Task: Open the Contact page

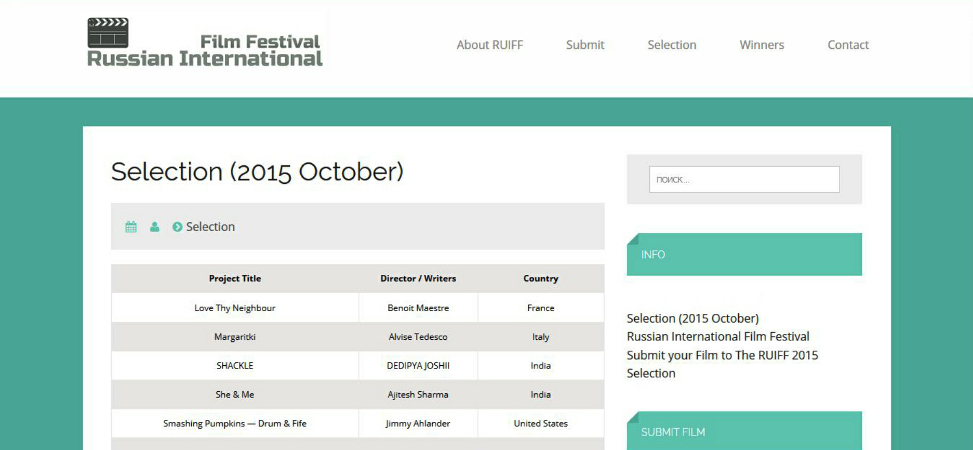Action: coord(848,45)
